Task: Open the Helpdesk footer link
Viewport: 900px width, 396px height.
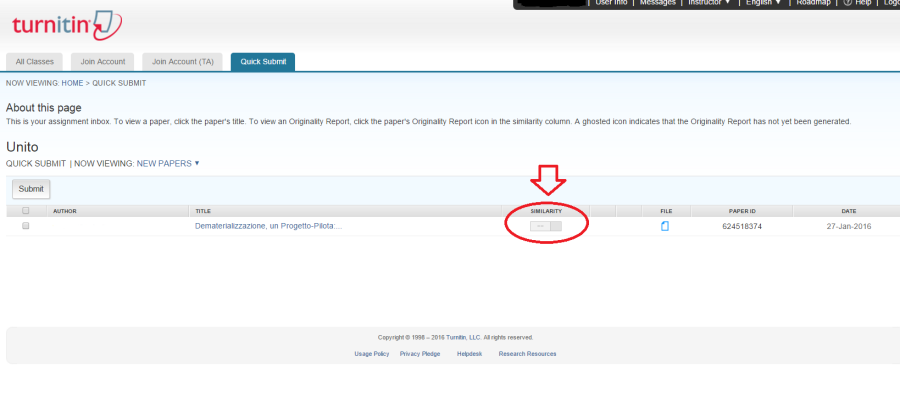Action: point(470,354)
